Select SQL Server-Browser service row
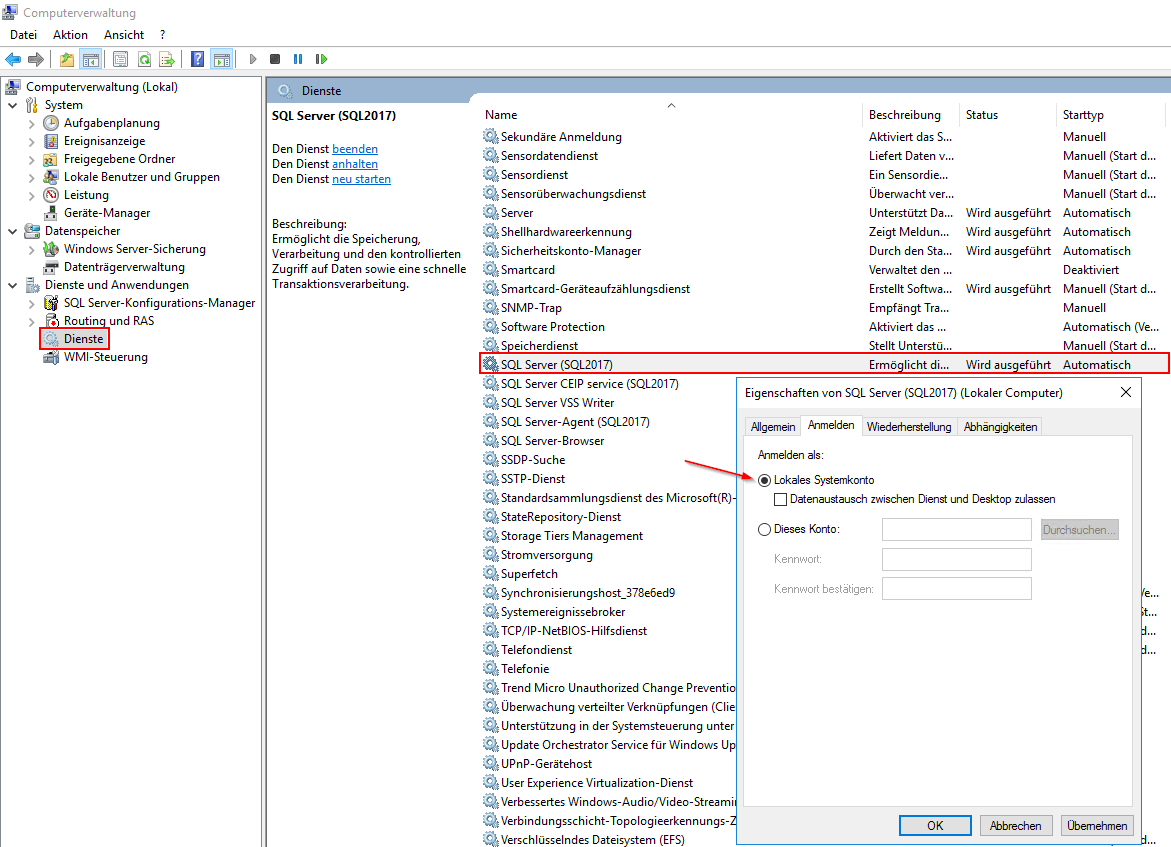 552,441
